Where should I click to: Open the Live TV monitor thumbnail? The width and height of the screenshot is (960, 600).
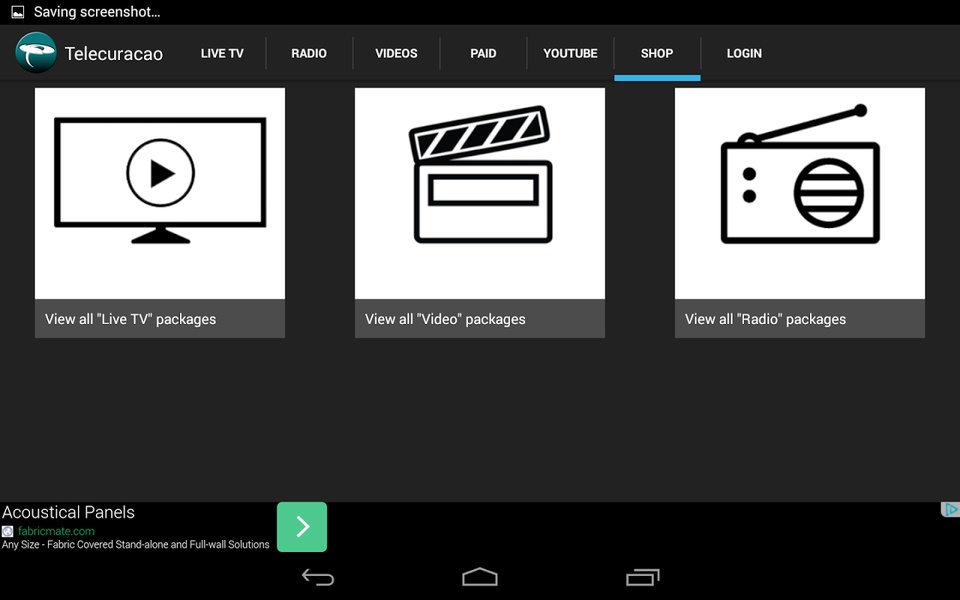160,193
